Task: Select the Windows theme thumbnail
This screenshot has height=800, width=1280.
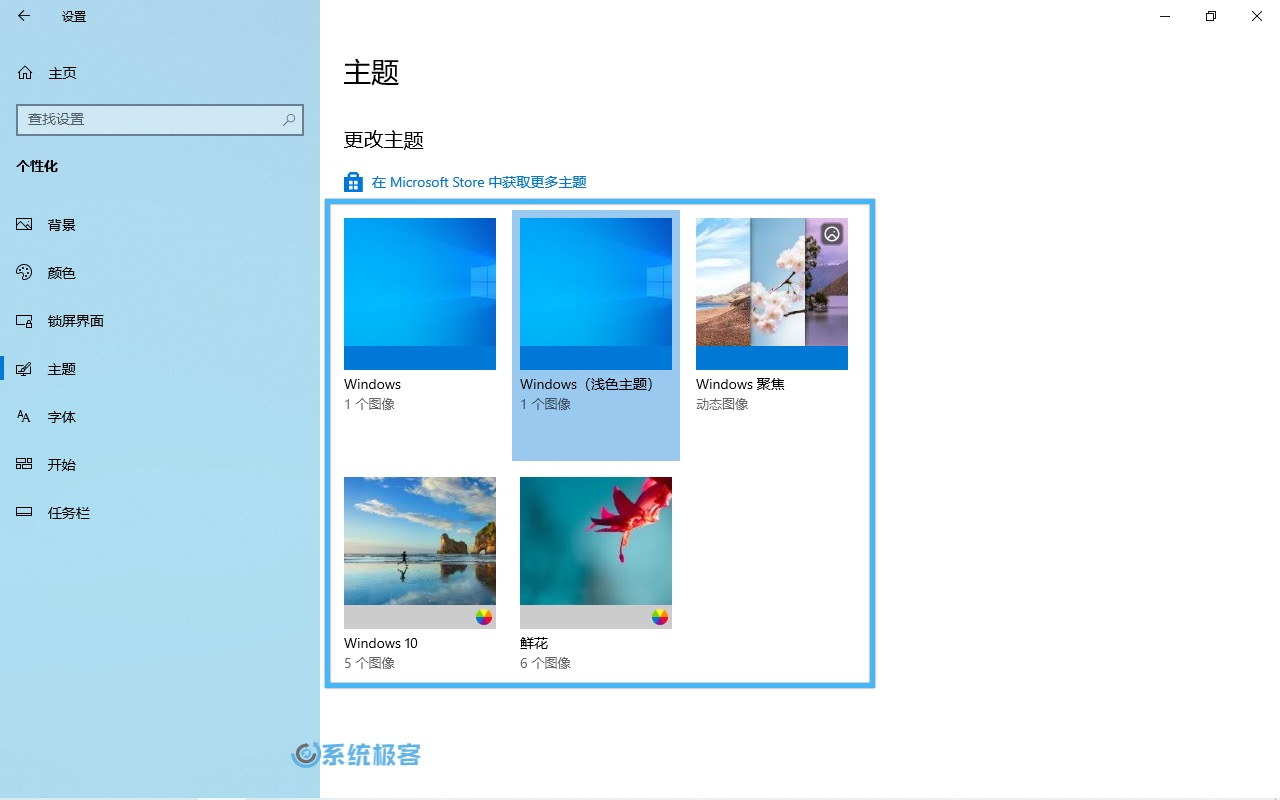Action: tap(420, 294)
